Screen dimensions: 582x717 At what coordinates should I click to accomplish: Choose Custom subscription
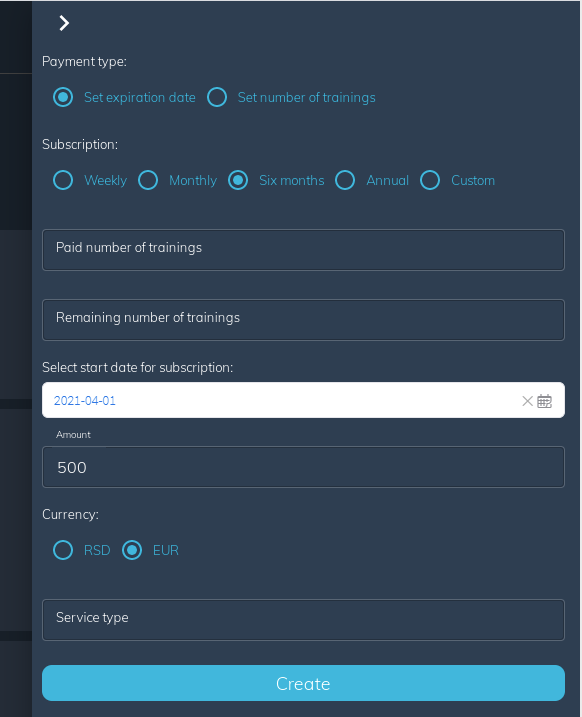(x=430, y=180)
